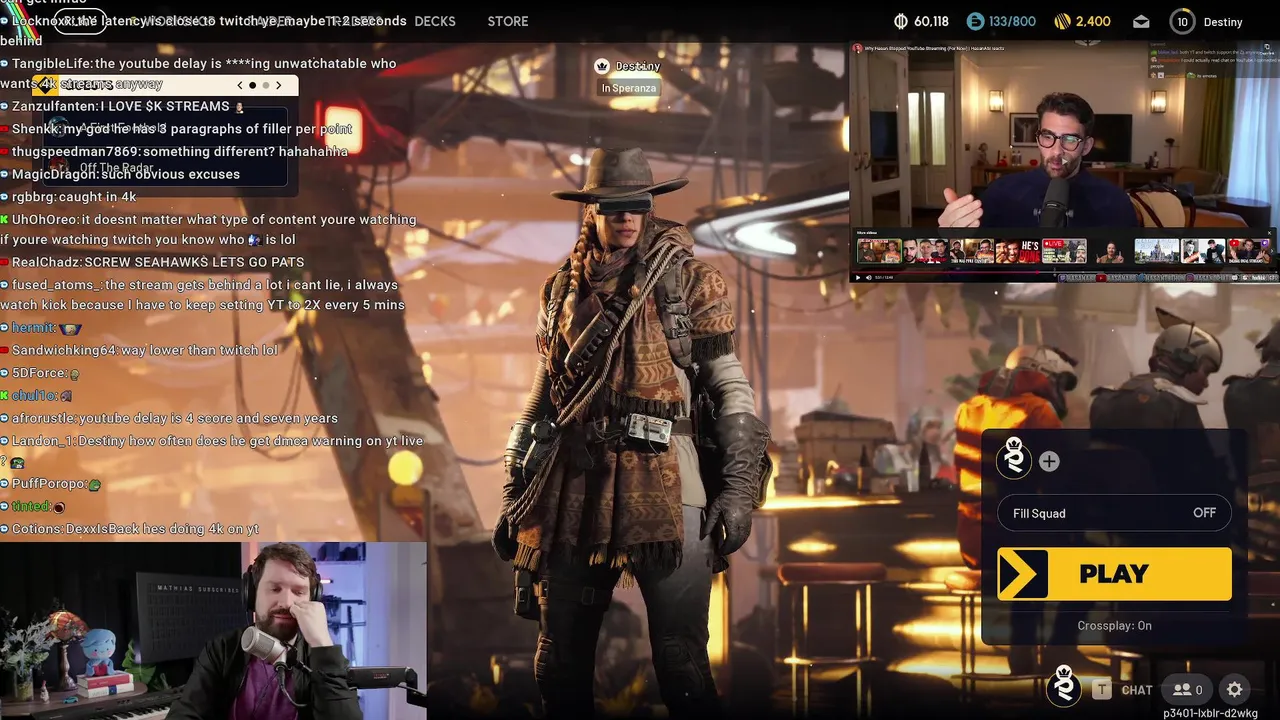Open the mail inbox envelope icon
This screenshot has width=1280, height=720.
pyautogui.click(x=1141, y=21)
